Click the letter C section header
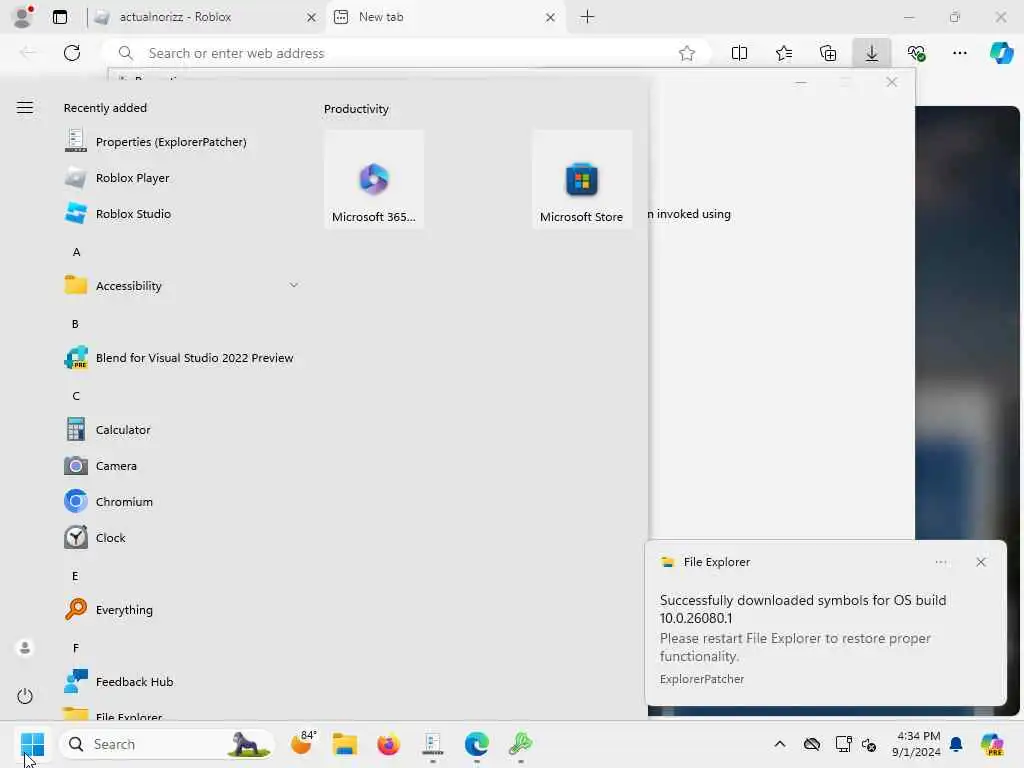The width and height of the screenshot is (1024, 768). (x=76, y=396)
